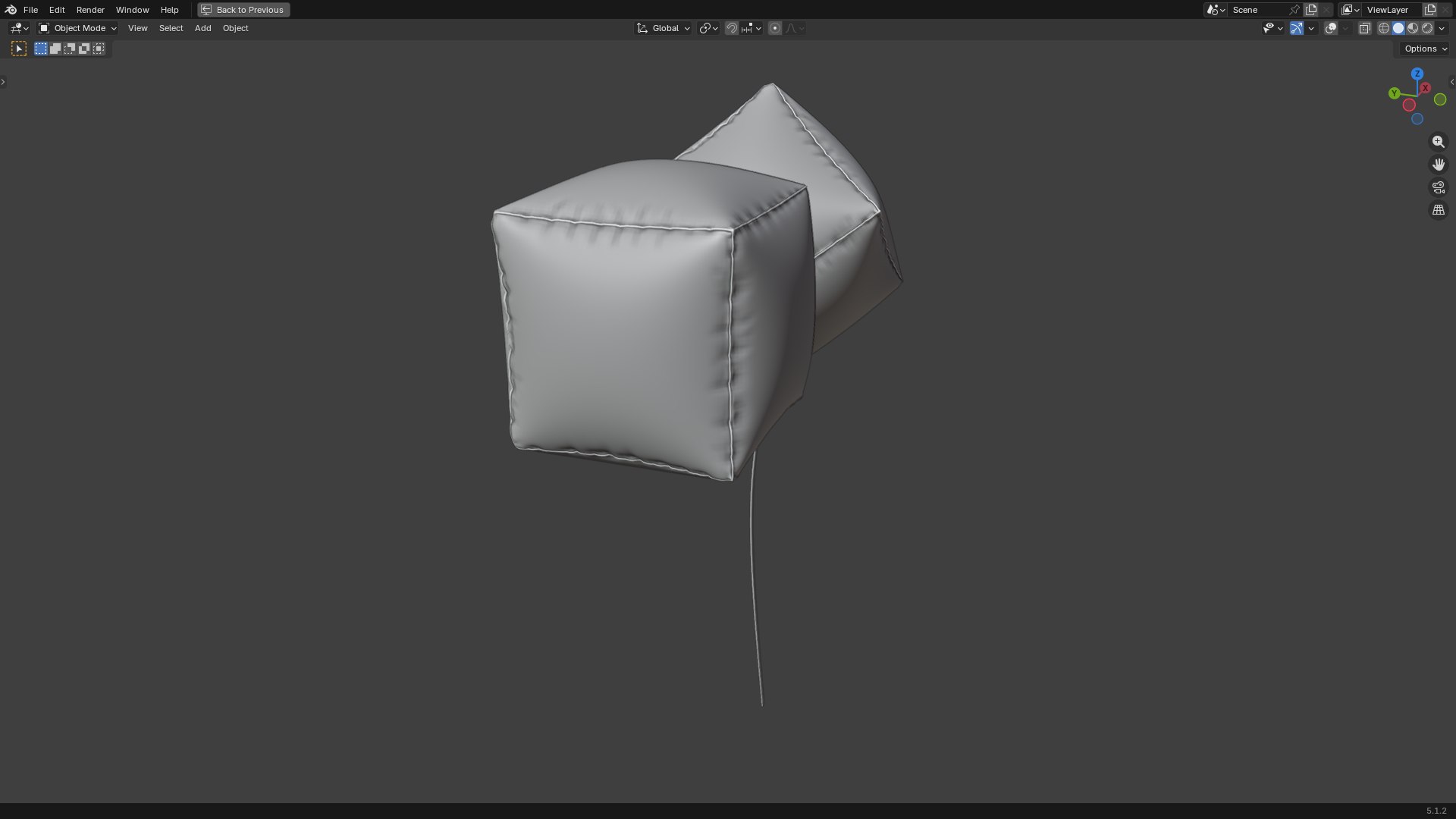The image size is (1456, 819).
Task: Click the Move view hand icon
Action: point(1439,165)
